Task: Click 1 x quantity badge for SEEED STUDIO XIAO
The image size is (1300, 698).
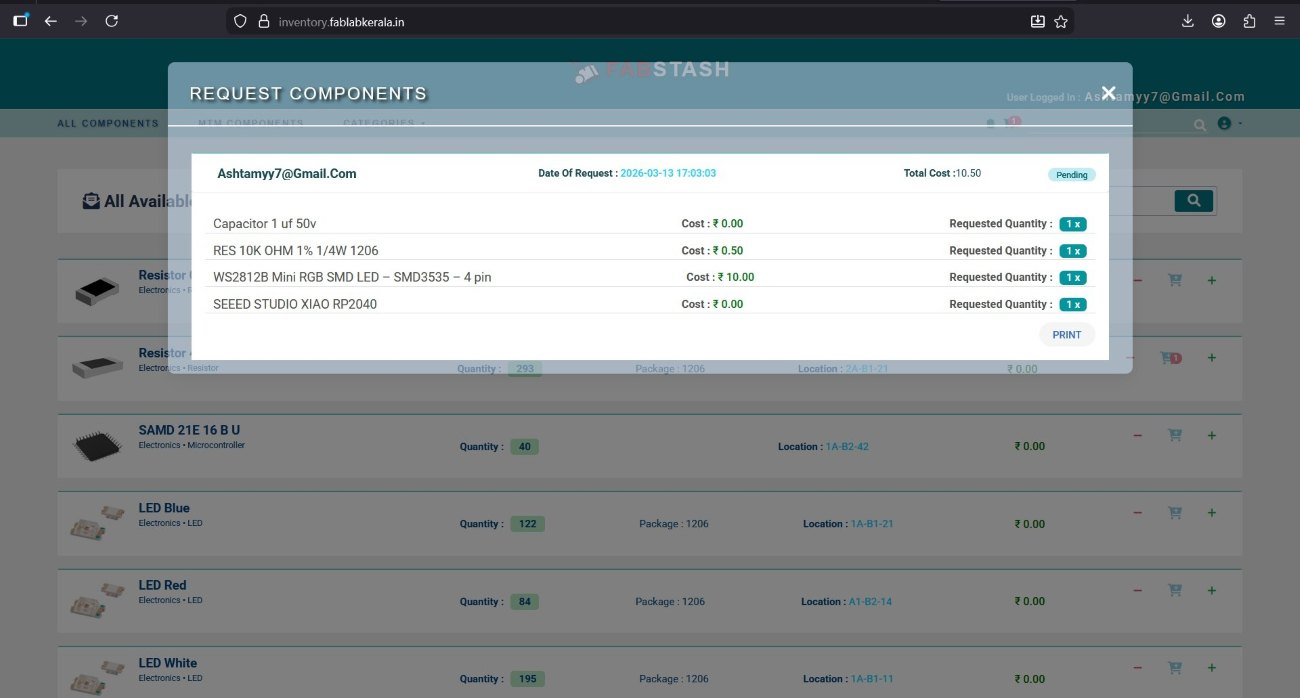Action: pos(1073,304)
